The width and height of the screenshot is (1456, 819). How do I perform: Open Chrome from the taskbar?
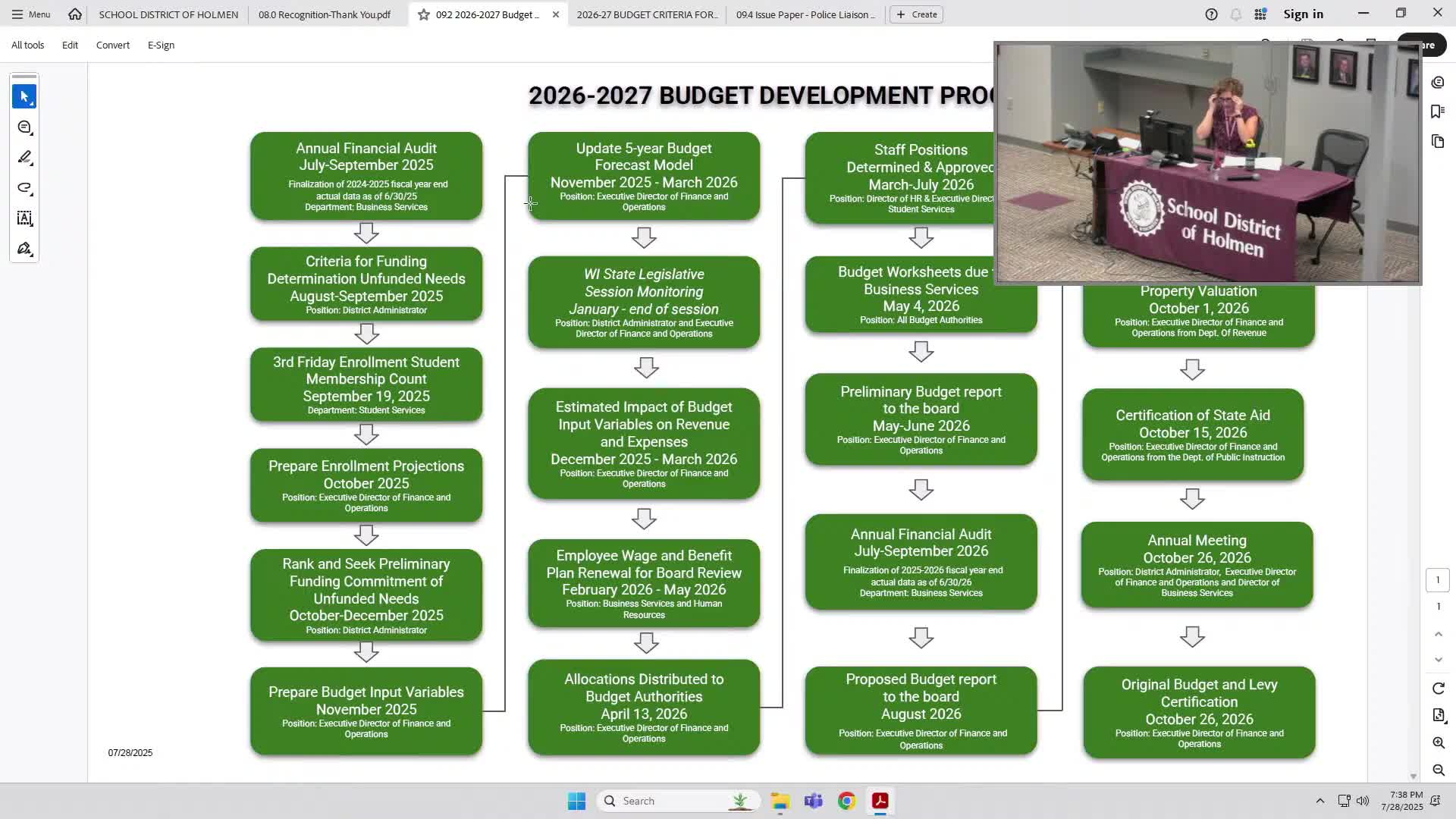pyautogui.click(x=846, y=801)
